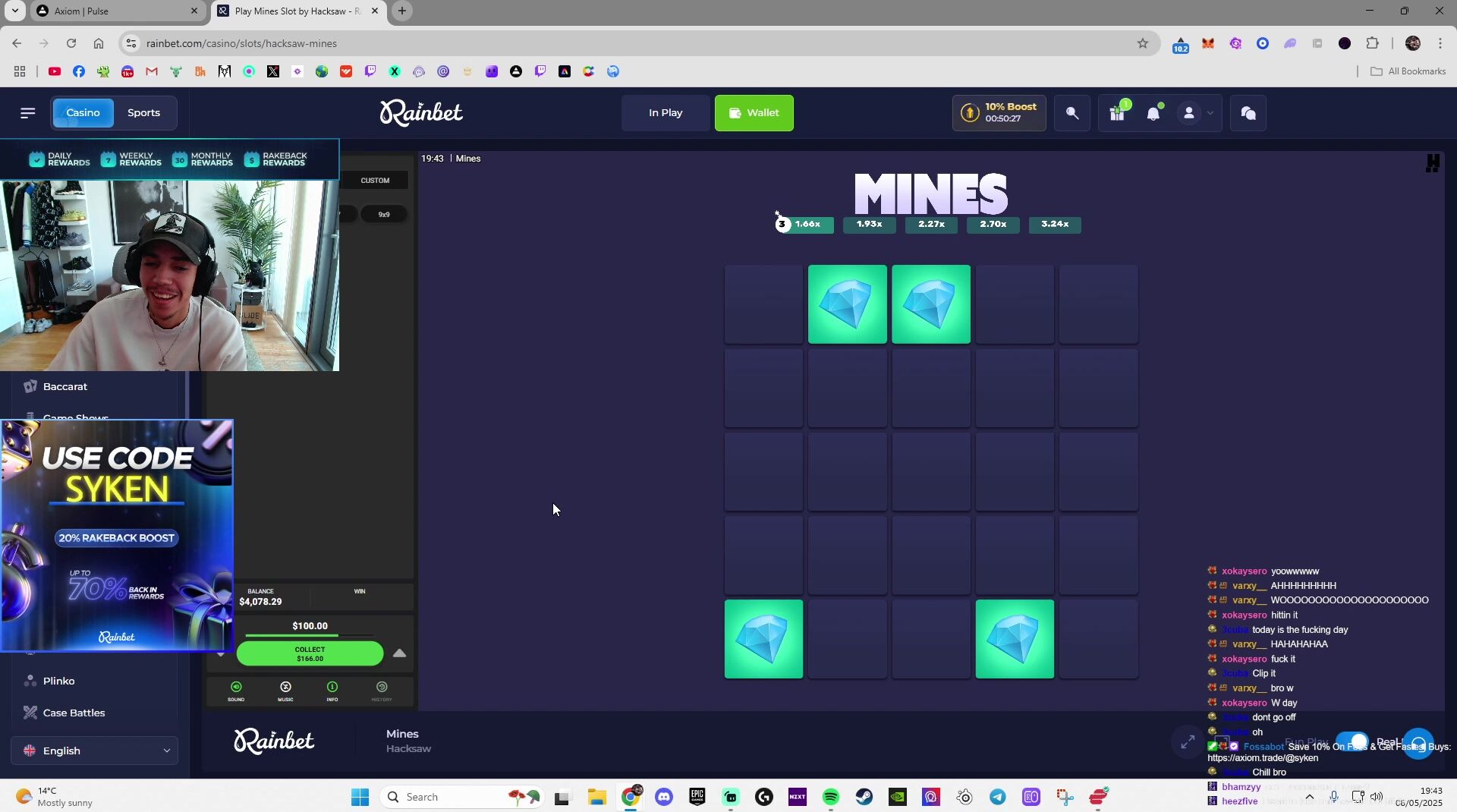Bookmark this page with the star icon
1457x812 pixels.
pyautogui.click(x=1143, y=43)
